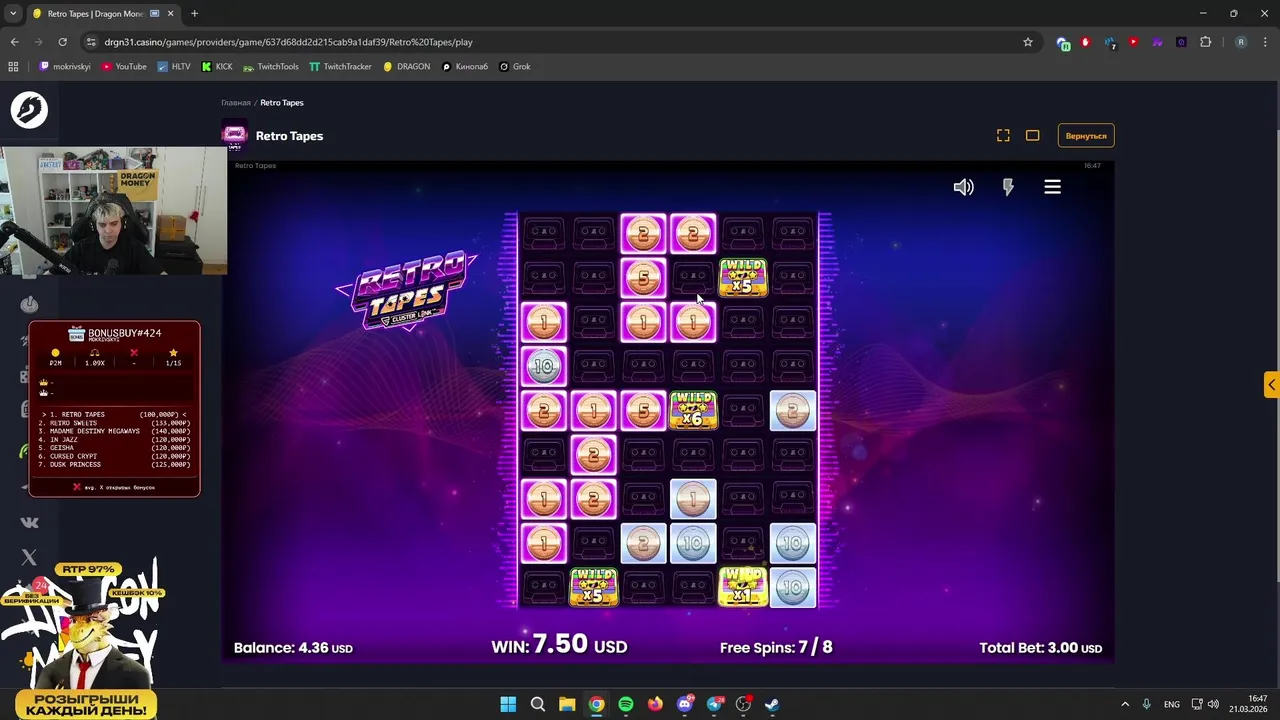This screenshot has height=720, width=1280.
Task: Open a new browser tab
Action: coord(194,13)
